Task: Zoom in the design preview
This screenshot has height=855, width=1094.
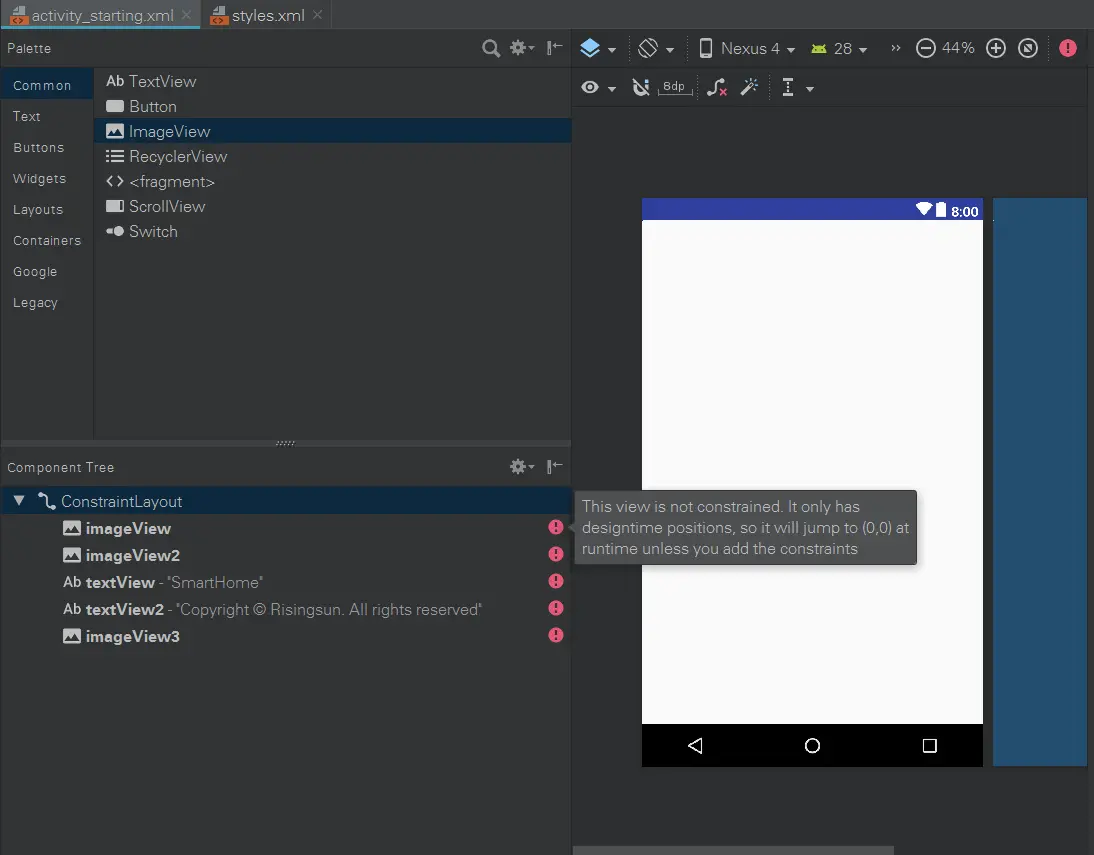Action: click(996, 48)
